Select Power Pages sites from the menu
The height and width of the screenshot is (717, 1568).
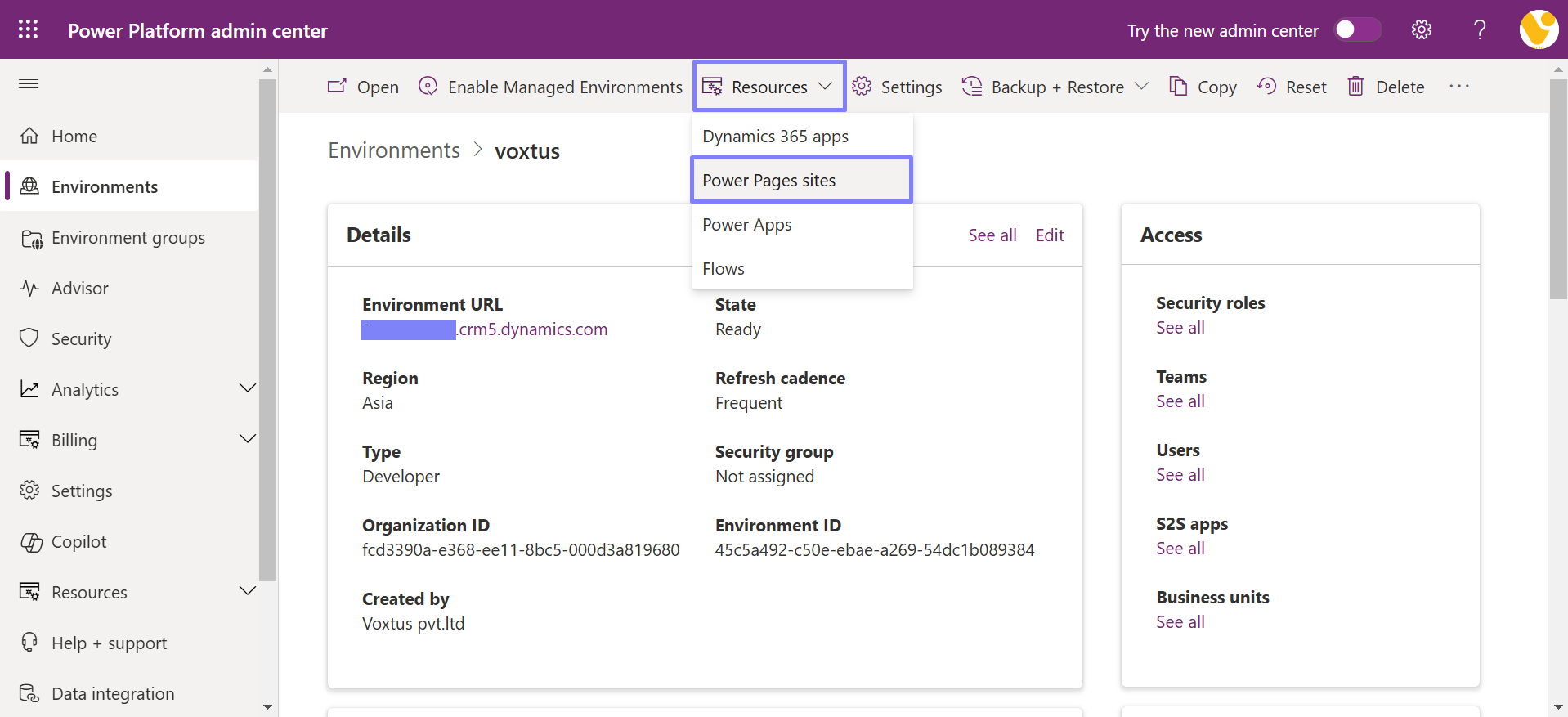pos(802,180)
